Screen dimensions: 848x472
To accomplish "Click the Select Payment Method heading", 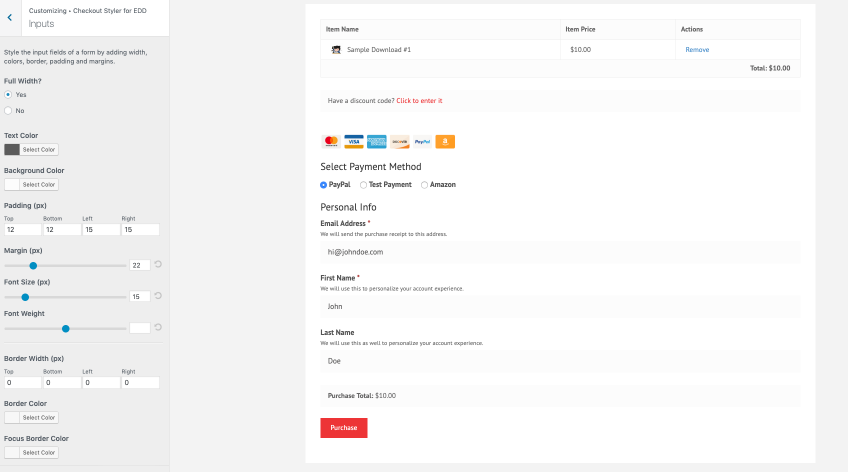I will point(370,167).
